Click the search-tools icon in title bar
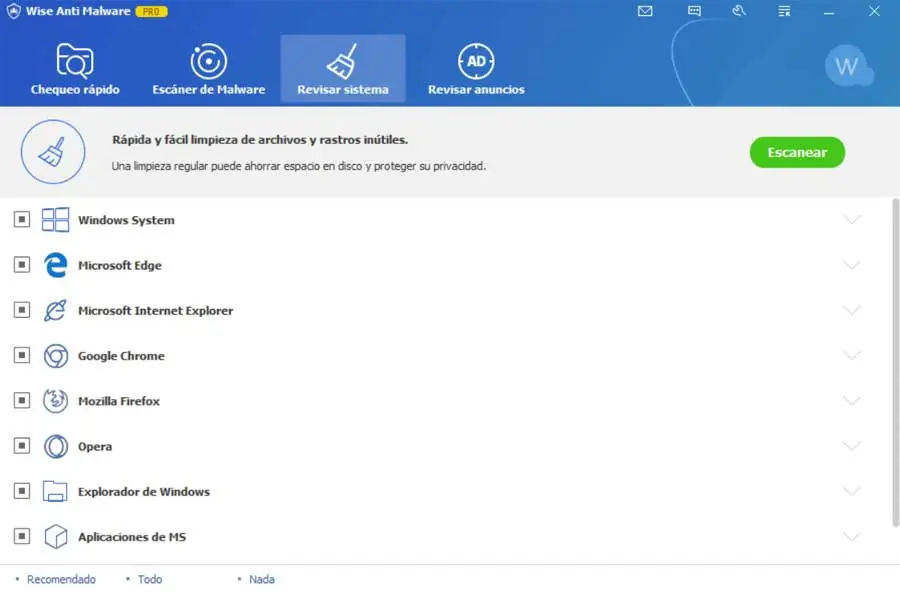900x592 pixels. click(x=739, y=11)
